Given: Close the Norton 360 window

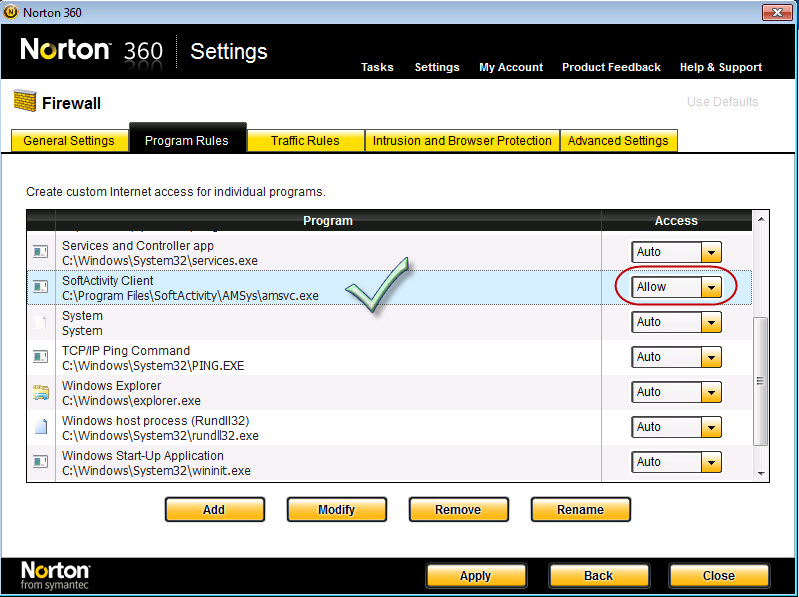Looking at the screenshot, I should (x=777, y=12).
